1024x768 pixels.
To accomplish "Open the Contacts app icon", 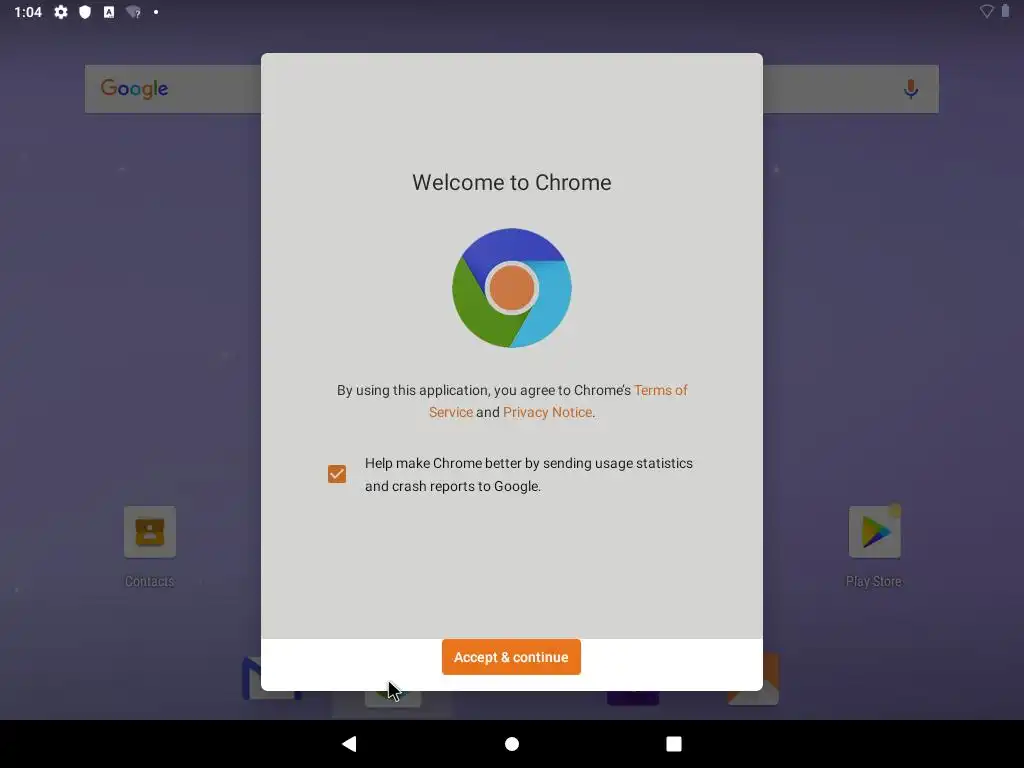I will coord(150,532).
